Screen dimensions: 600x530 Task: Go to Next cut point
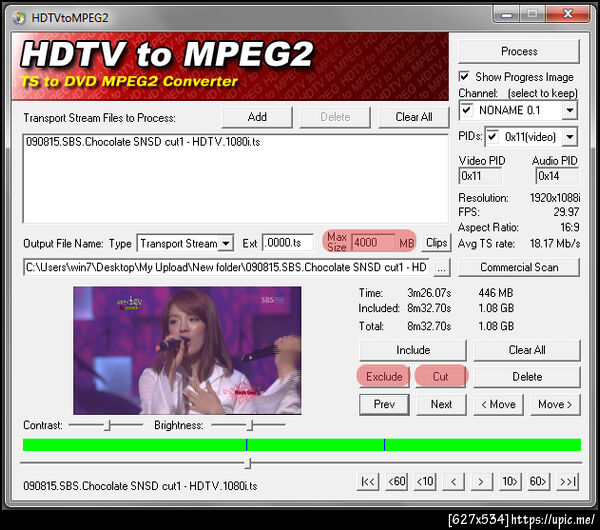coord(441,404)
